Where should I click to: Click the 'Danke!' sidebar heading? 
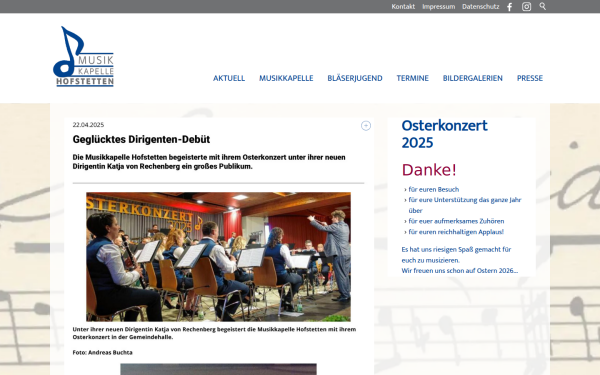tap(429, 170)
